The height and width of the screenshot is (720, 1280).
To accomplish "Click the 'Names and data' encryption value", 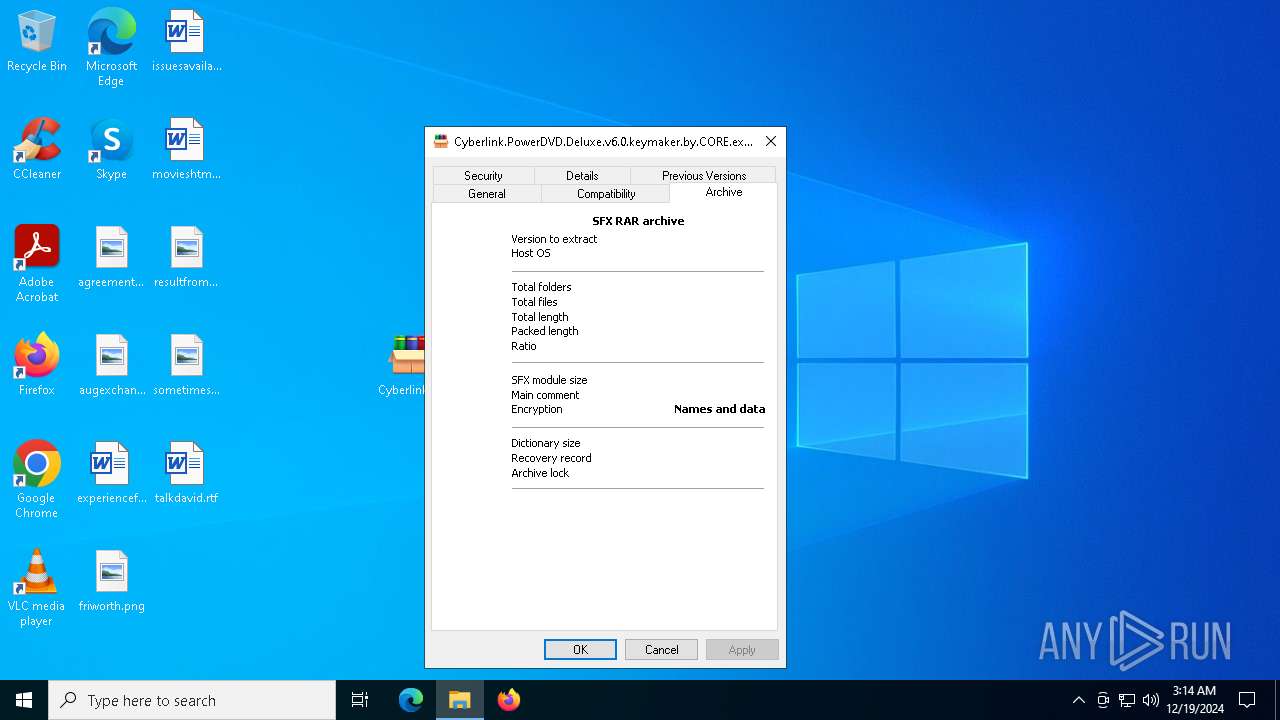I will pos(719,409).
